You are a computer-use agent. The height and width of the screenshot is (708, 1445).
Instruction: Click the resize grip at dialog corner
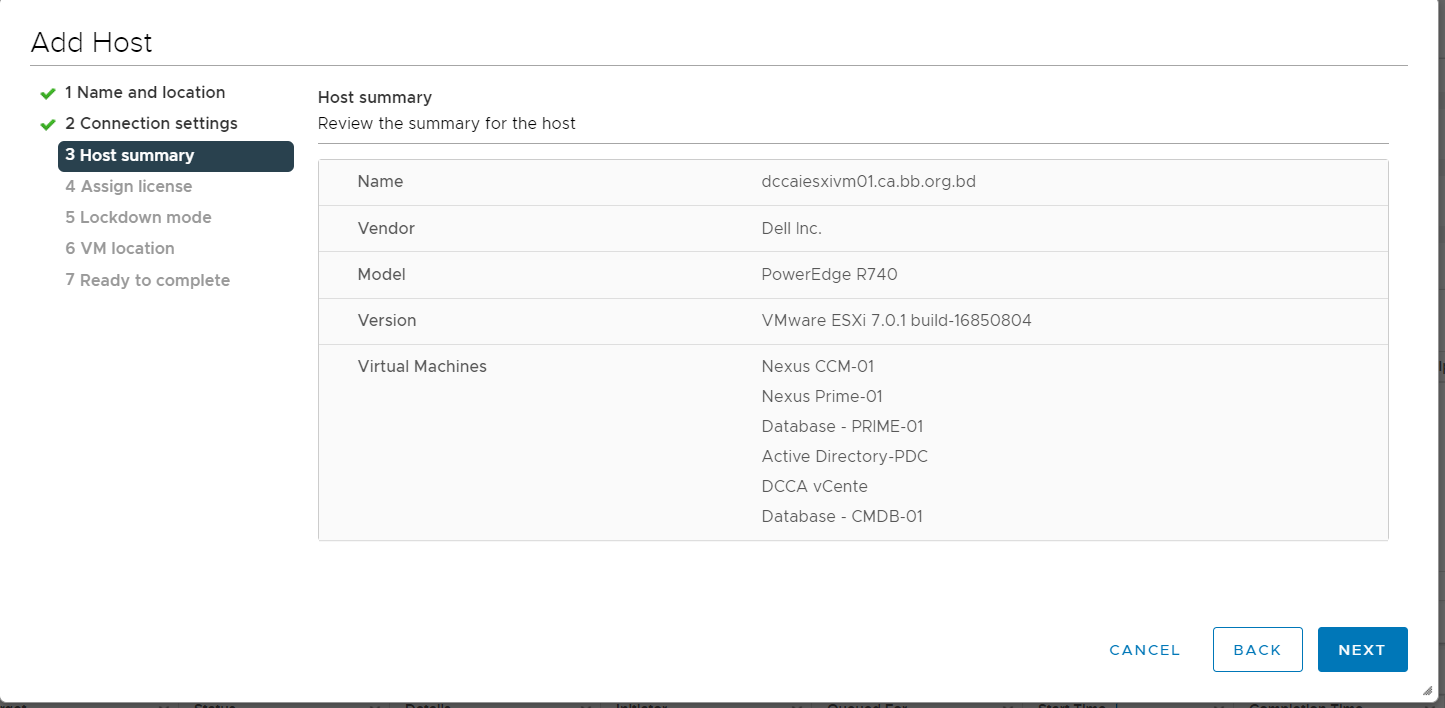[1427, 690]
